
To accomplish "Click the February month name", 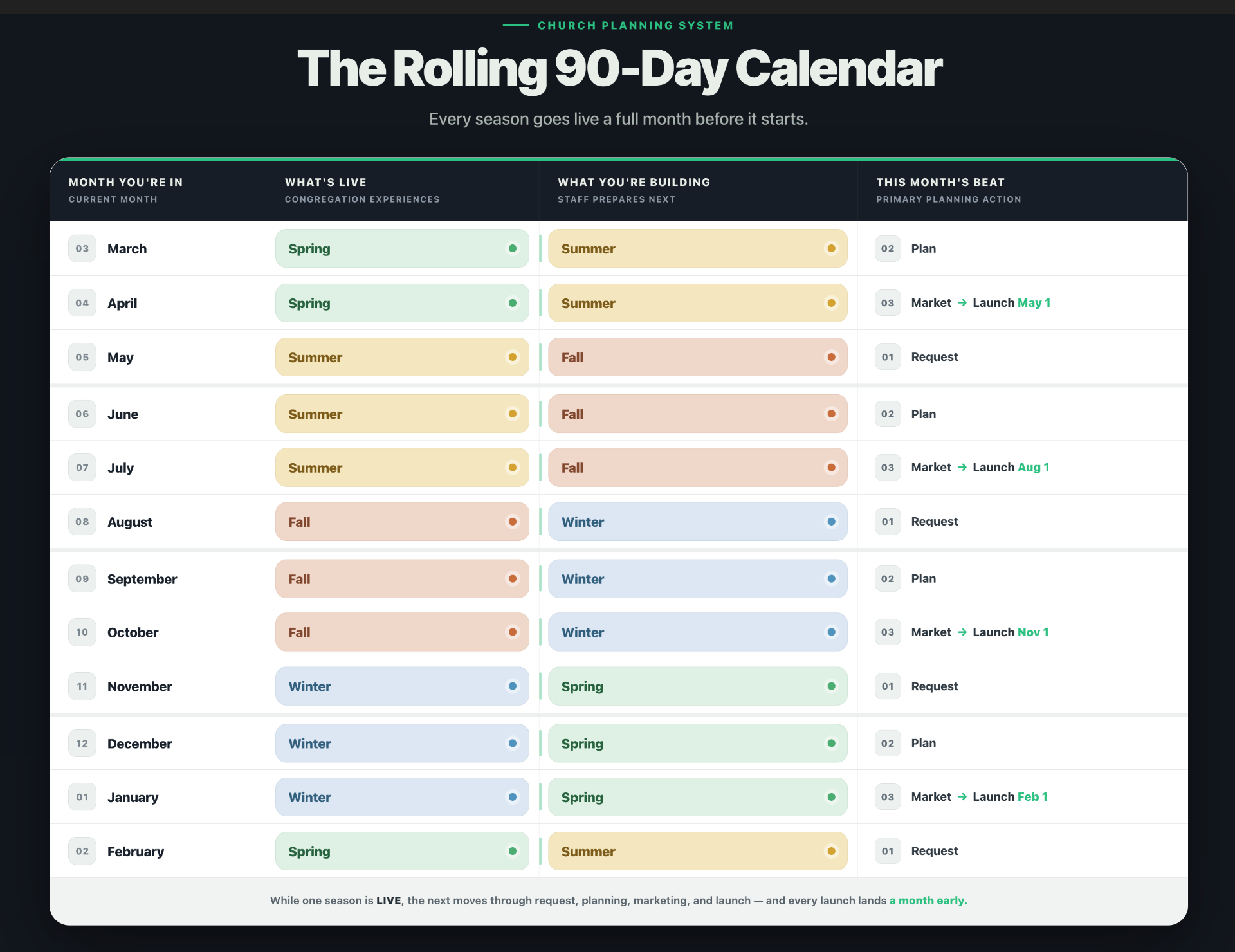I will (x=136, y=852).
